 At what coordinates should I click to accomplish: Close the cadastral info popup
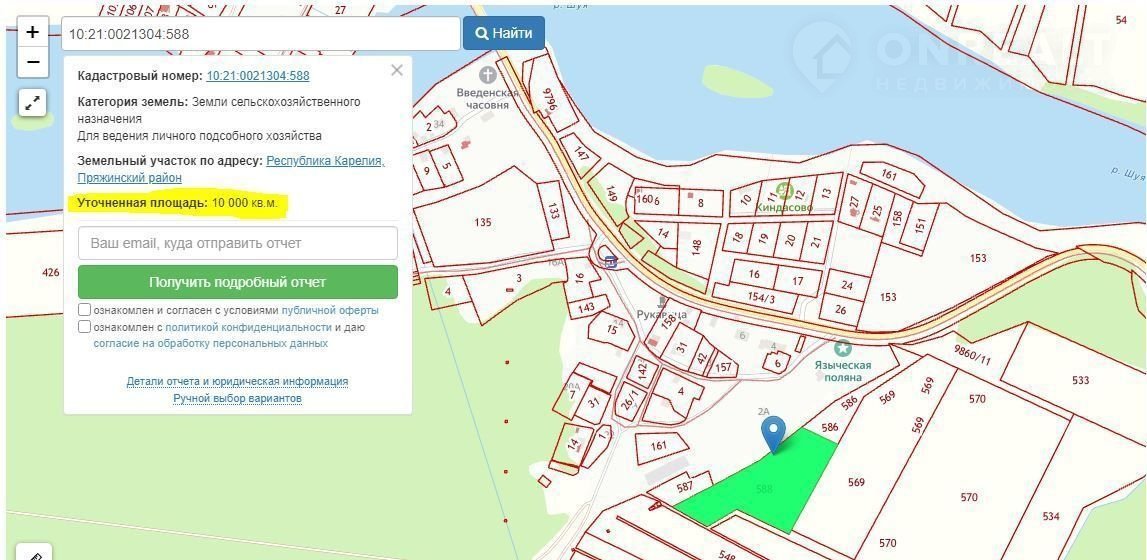pyautogui.click(x=397, y=70)
